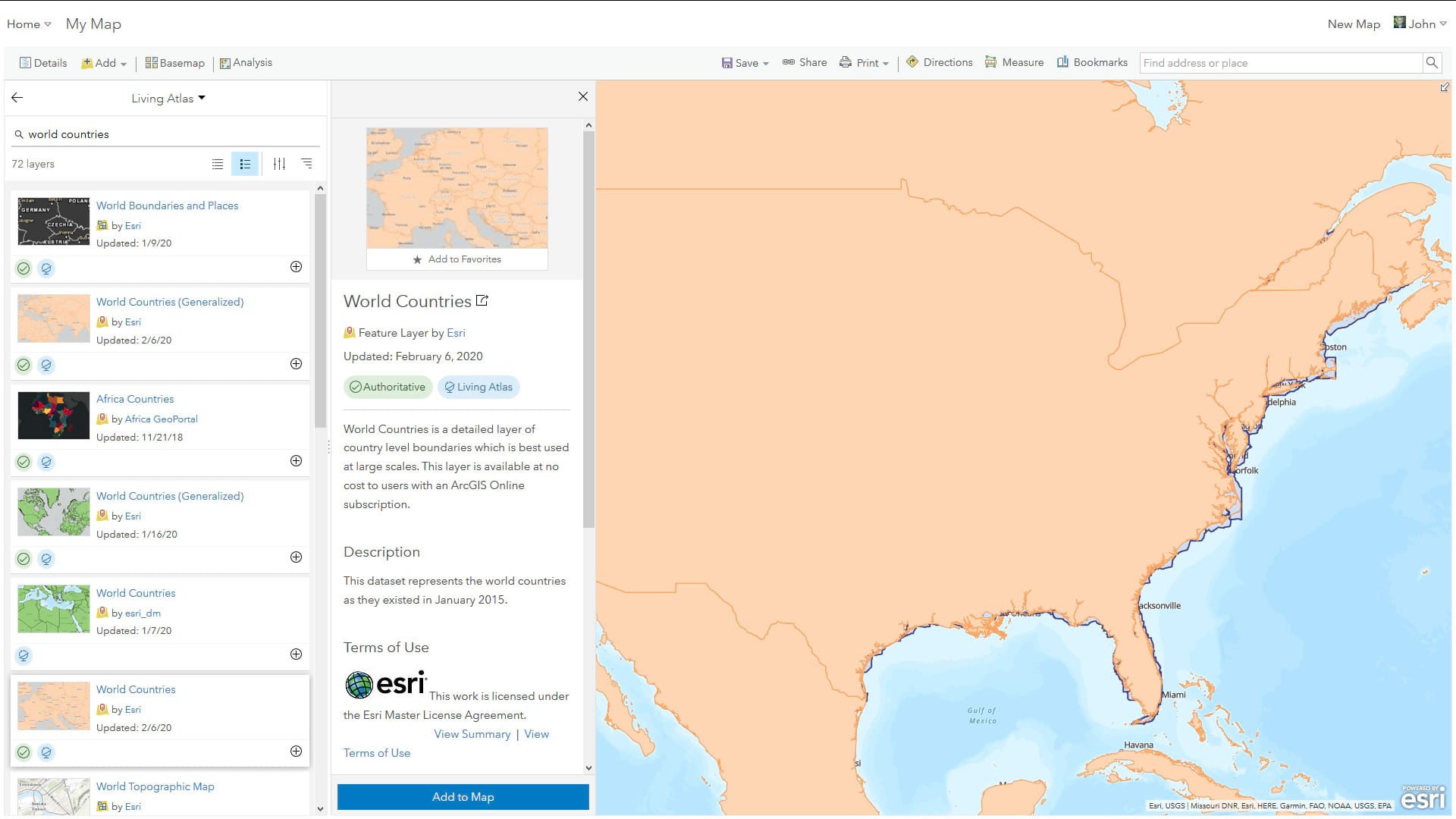The height and width of the screenshot is (819, 1456).
Task: Click the Africa Countries thumbnail
Action: [x=54, y=416]
